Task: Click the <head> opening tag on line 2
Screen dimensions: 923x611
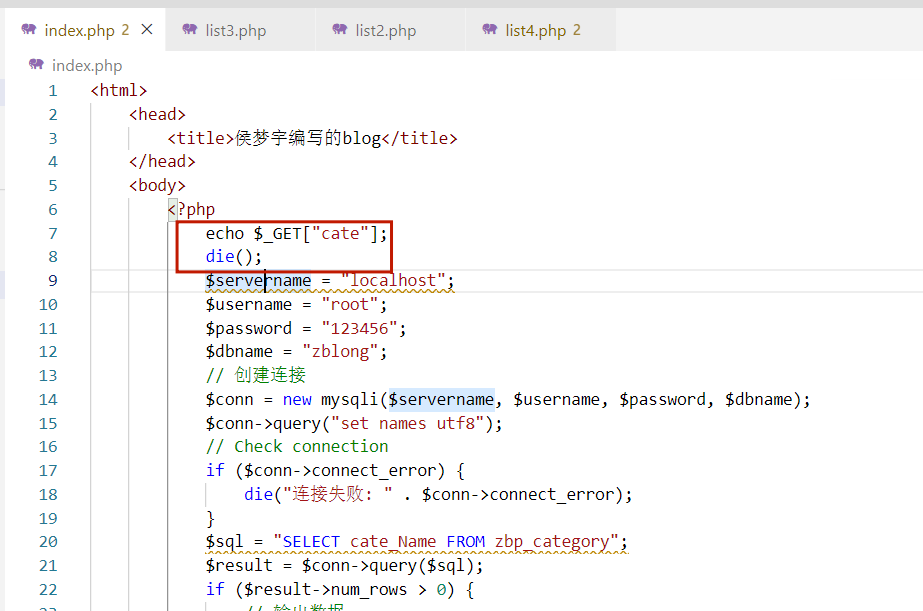Action: 157,114
